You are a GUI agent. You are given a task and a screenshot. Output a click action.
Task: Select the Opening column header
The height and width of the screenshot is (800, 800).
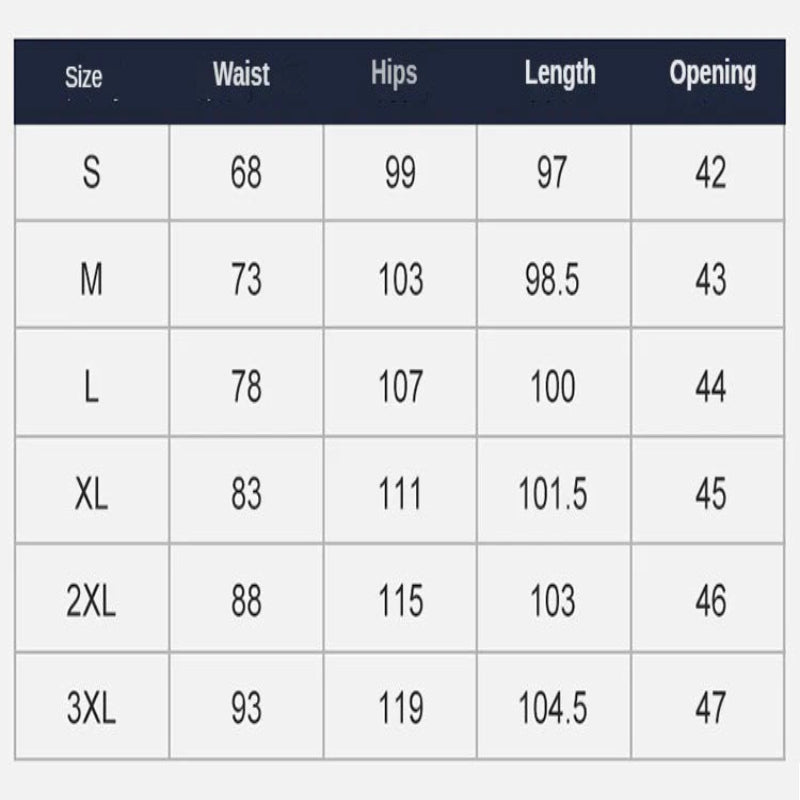(x=712, y=73)
